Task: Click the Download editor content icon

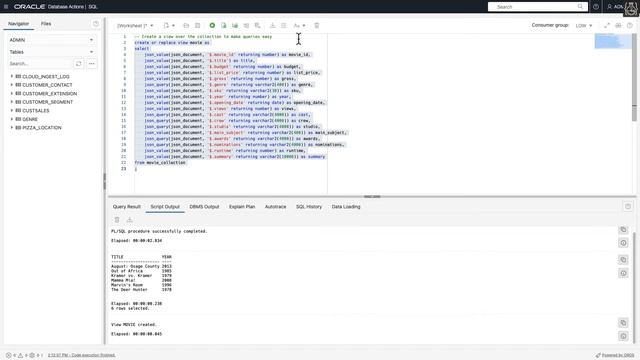Action: [272, 25]
